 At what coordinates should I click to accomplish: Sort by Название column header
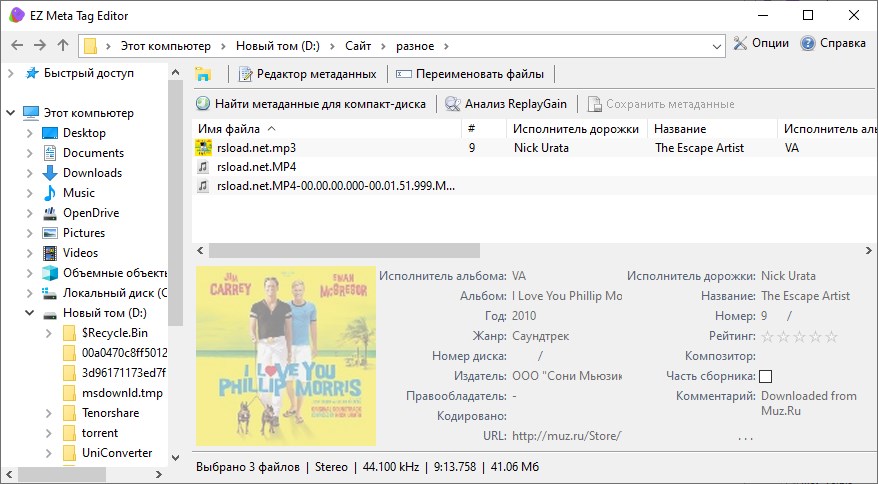click(712, 129)
